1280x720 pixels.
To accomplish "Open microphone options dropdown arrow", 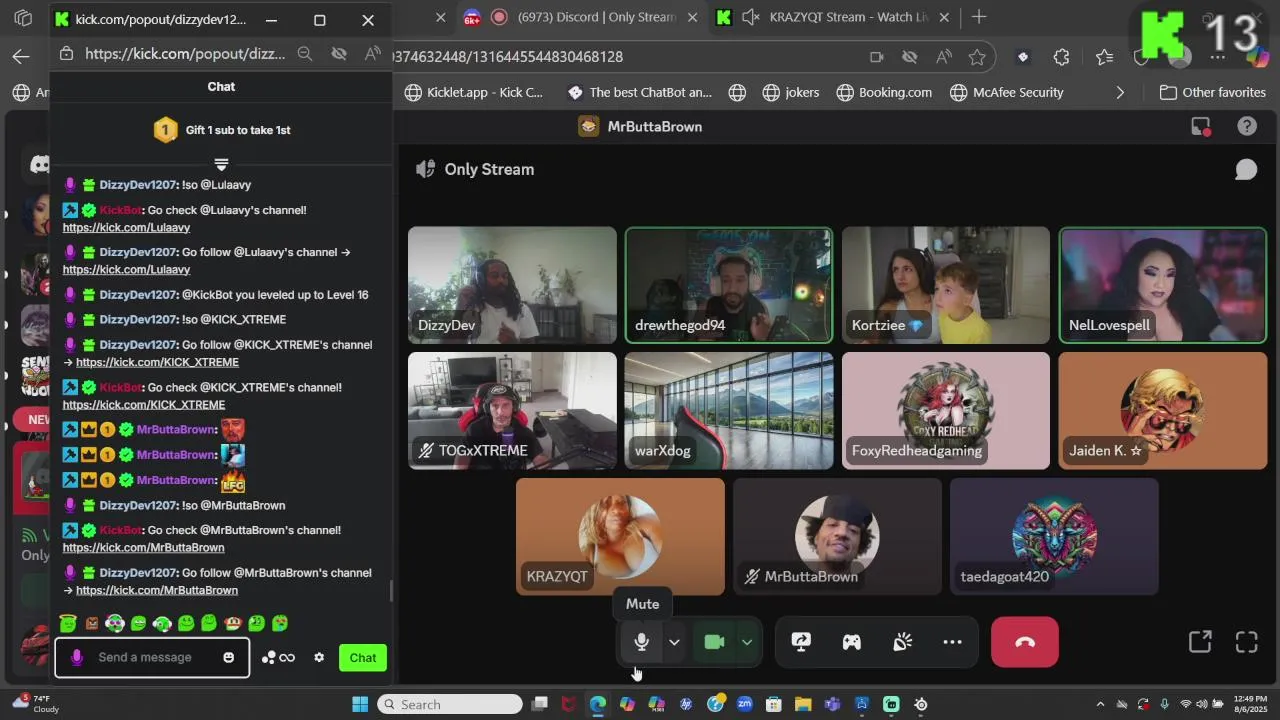I will pos(674,643).
